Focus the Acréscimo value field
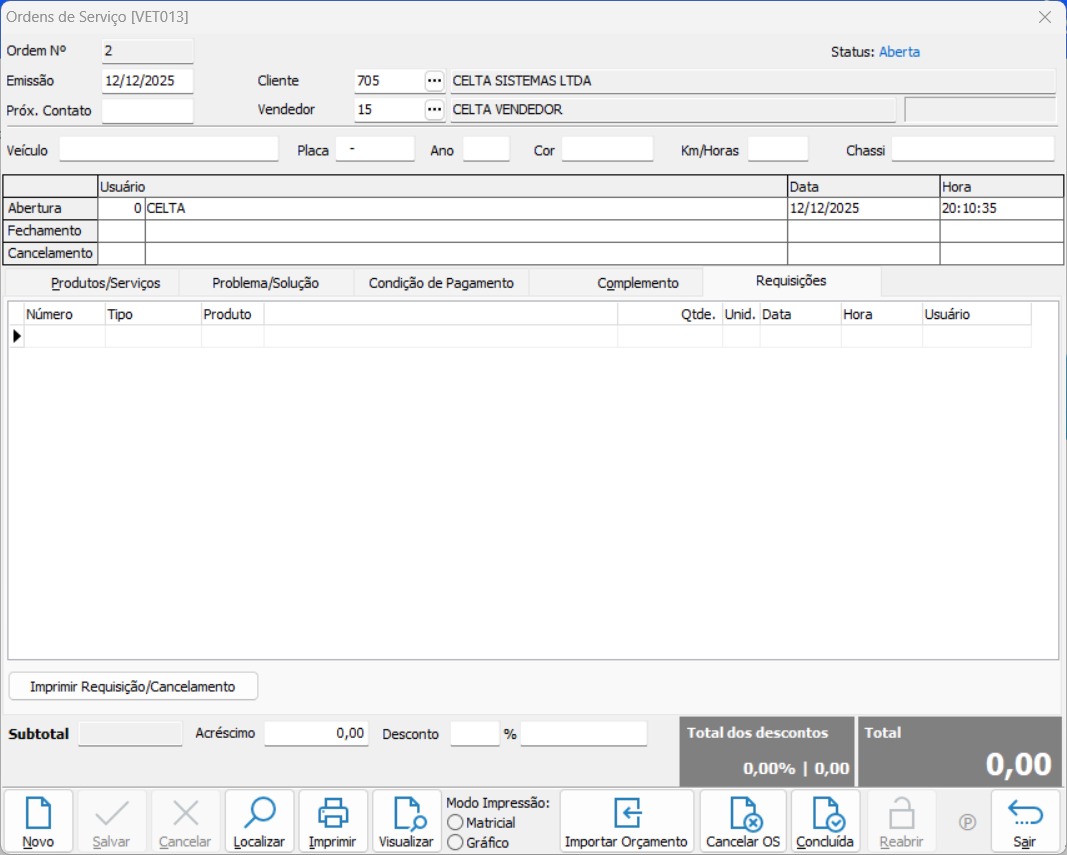This screenshot has width=1067, height=855. [316, 734]
